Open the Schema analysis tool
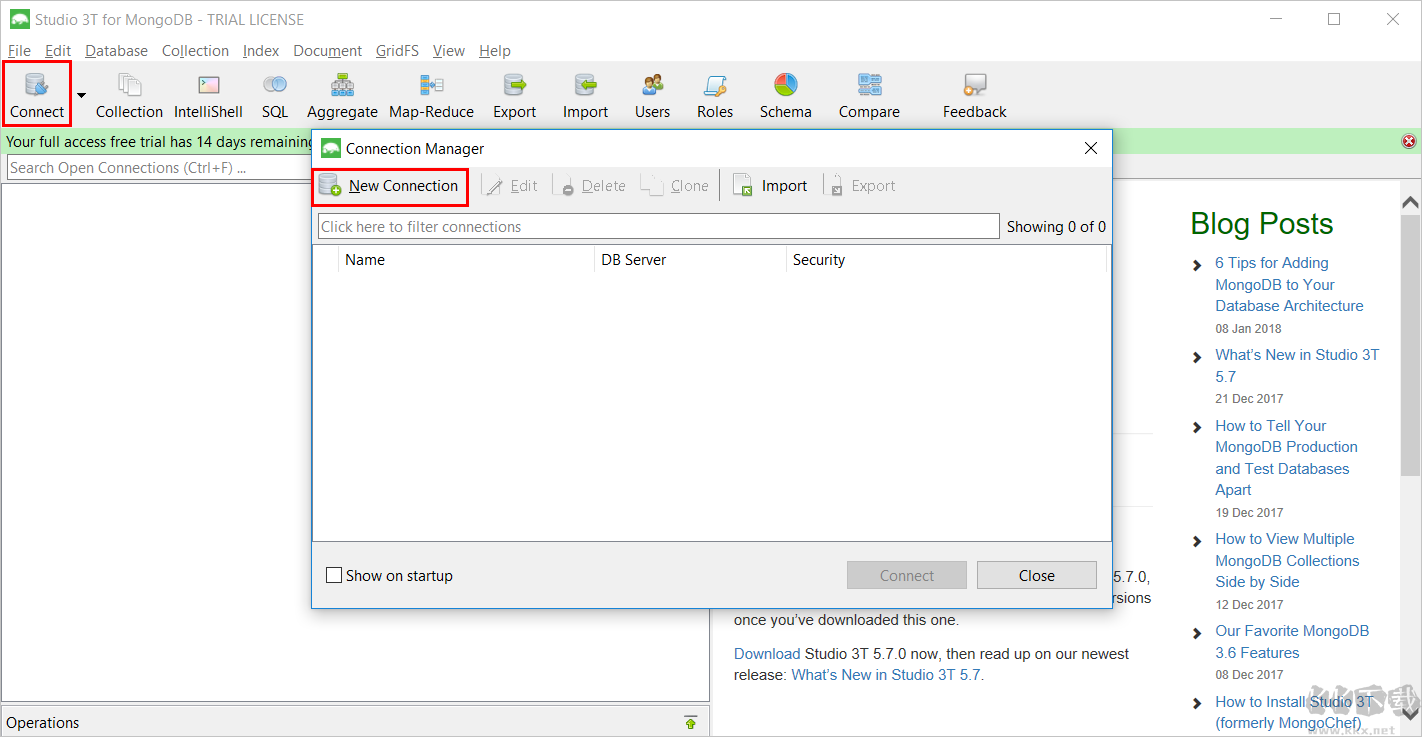Screen dimensions: 1422x737 point(785,95)
